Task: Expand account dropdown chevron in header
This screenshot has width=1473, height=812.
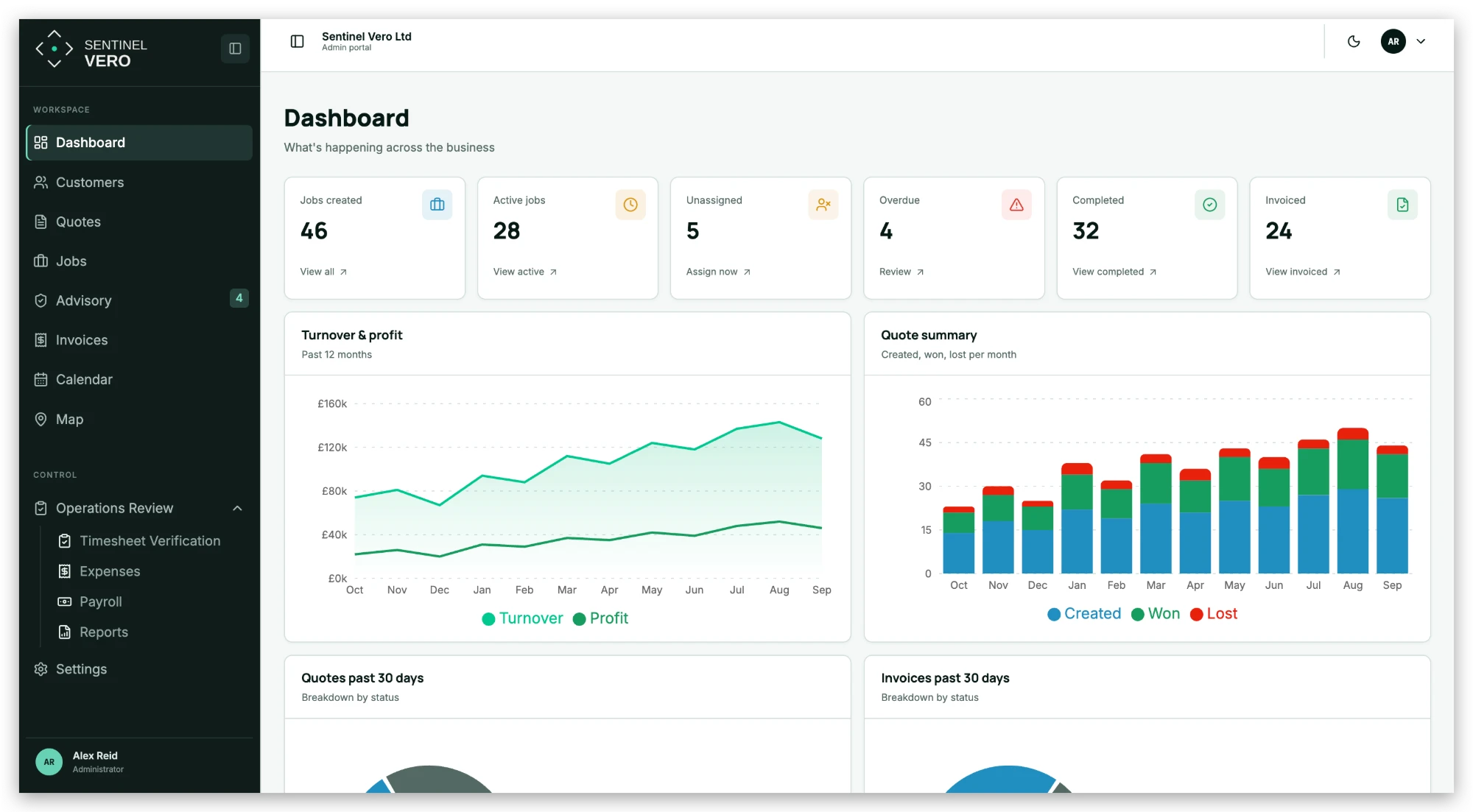Action: 1421,41
